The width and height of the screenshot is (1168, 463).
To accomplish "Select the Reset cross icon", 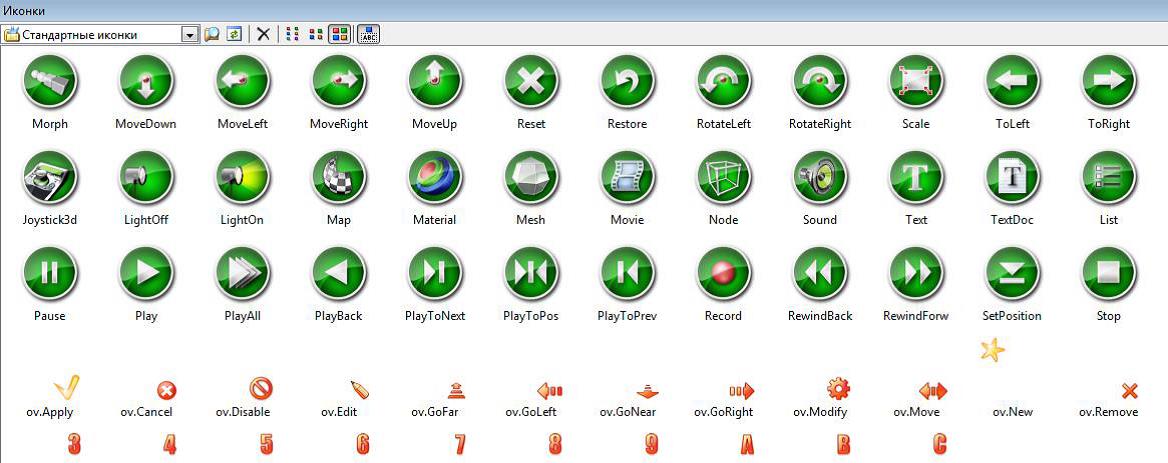I will [531, 82].
